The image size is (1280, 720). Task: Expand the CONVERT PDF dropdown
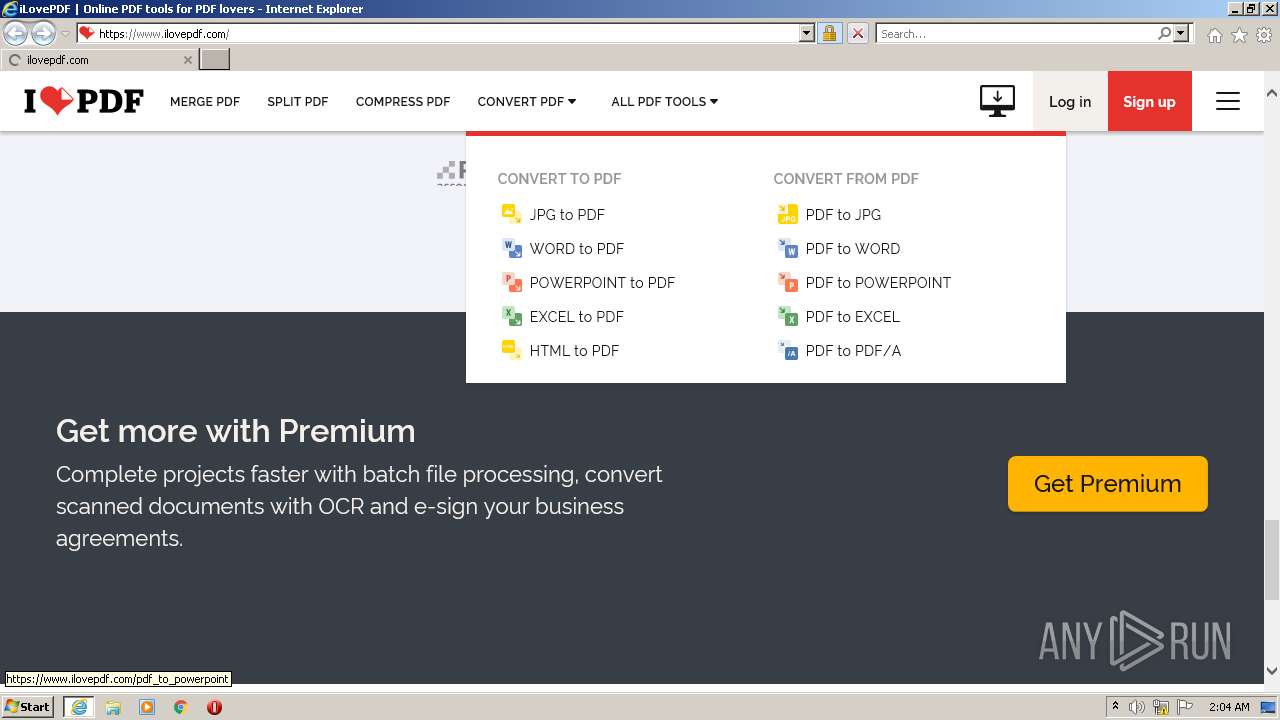coord(527,101)
